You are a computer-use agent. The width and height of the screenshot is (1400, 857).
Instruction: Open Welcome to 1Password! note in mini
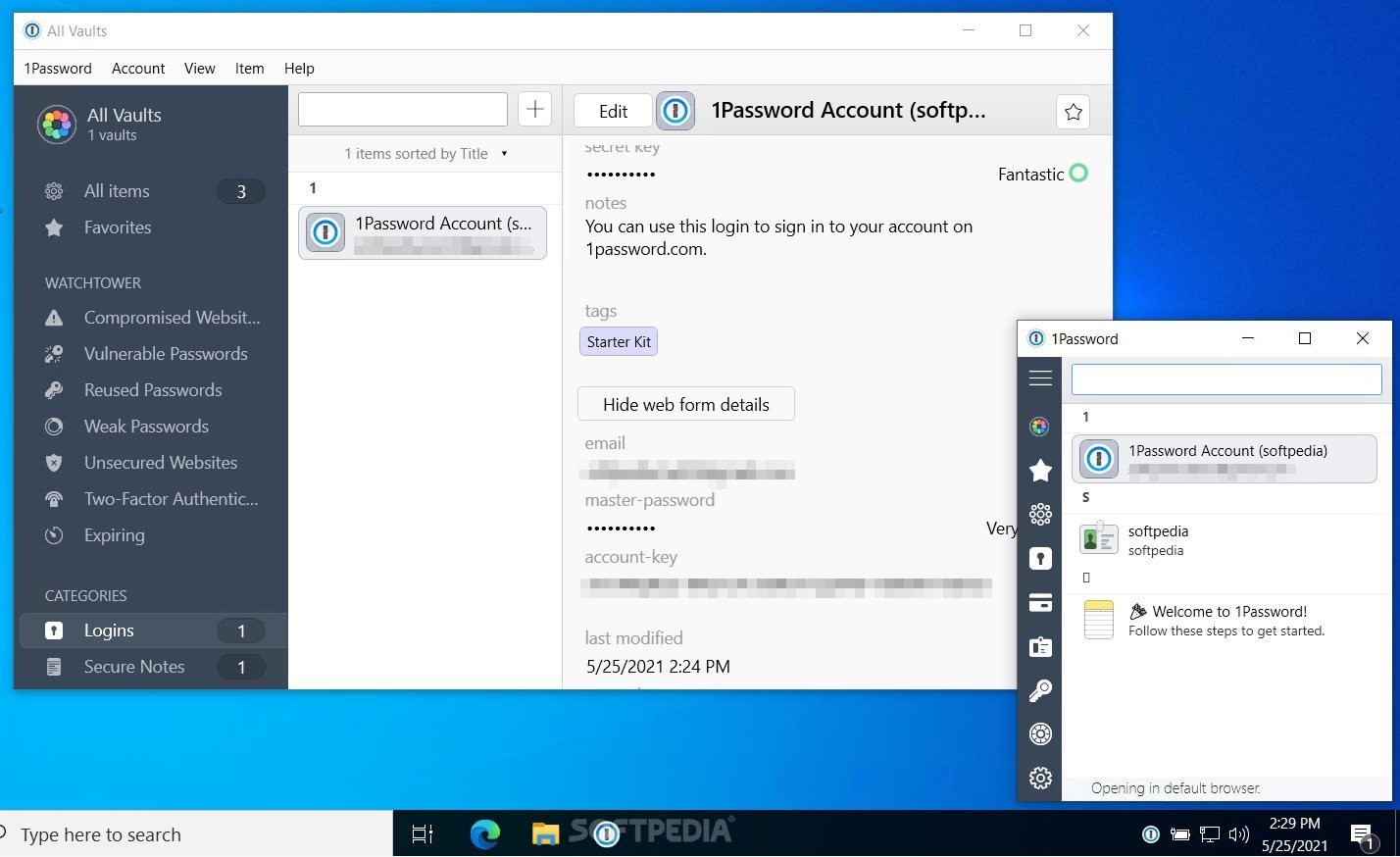click(x=1225, y=620)
